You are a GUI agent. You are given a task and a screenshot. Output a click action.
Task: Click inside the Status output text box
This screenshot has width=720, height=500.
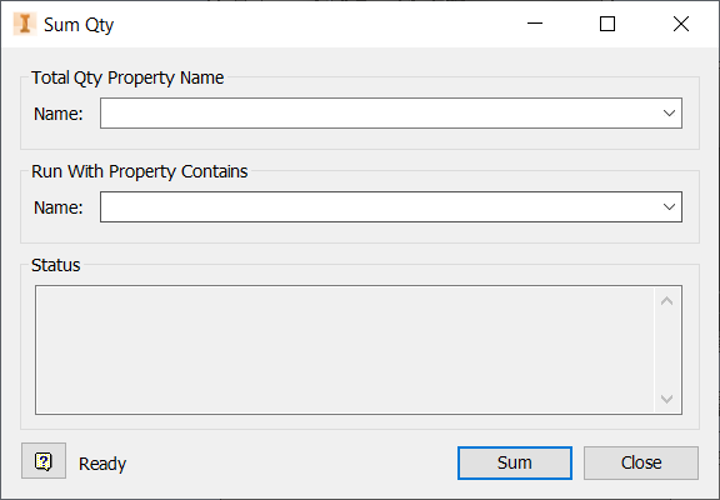pos(345,349)
